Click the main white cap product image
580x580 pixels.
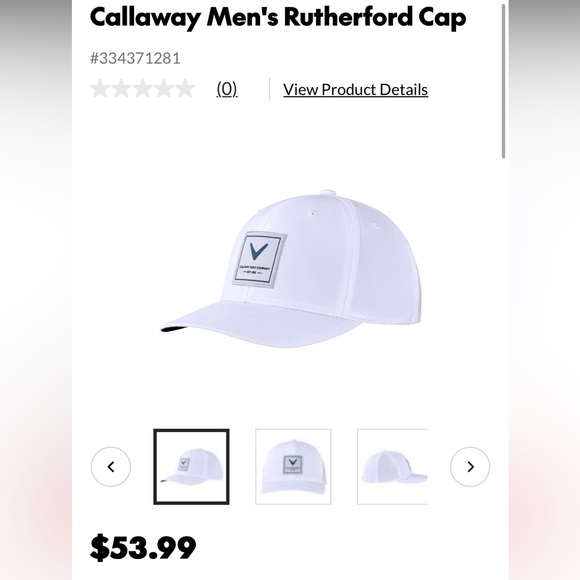tap(291, 269)
